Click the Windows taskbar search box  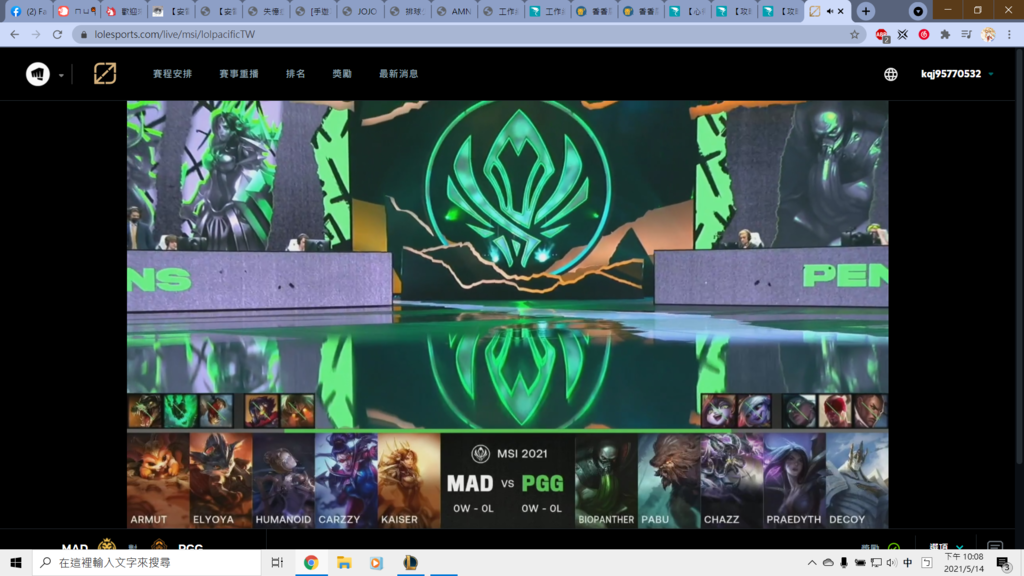(147, 562)
